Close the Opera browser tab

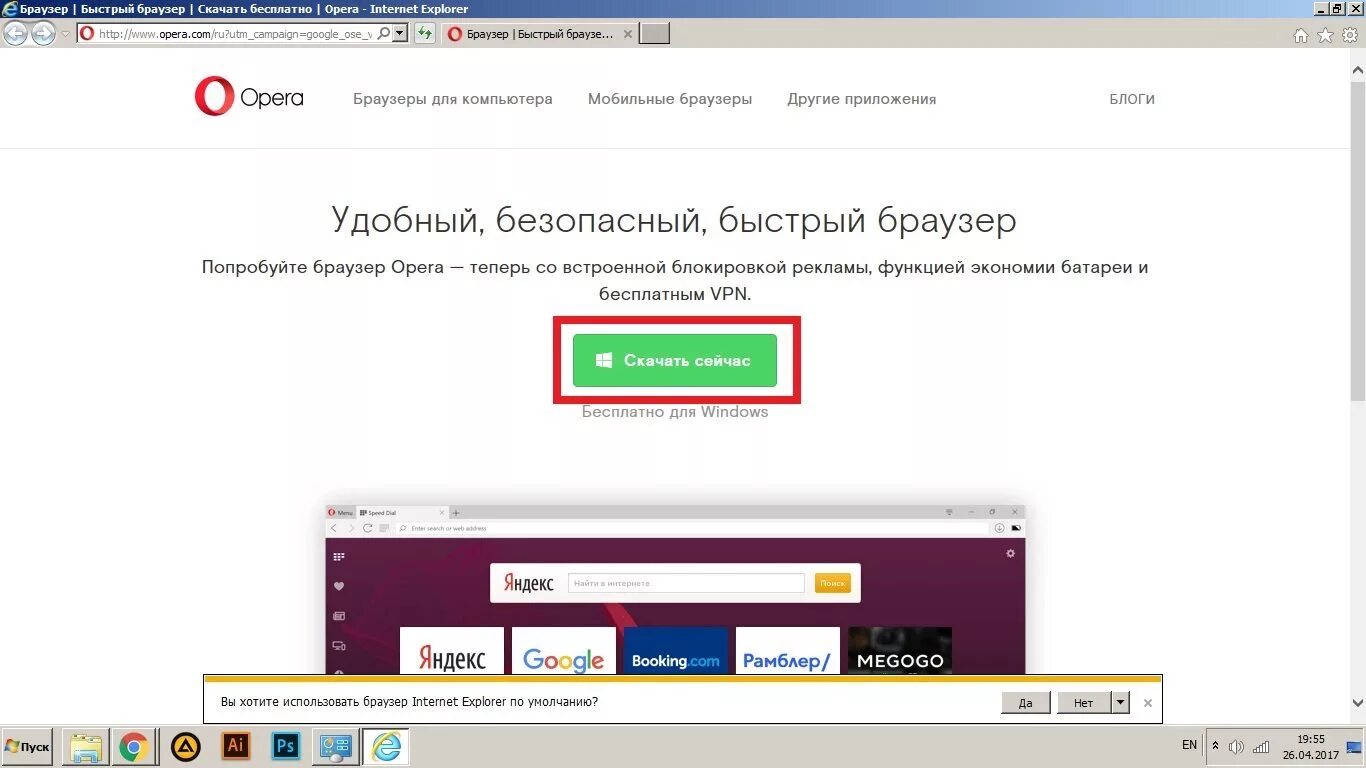coord(628,34)
